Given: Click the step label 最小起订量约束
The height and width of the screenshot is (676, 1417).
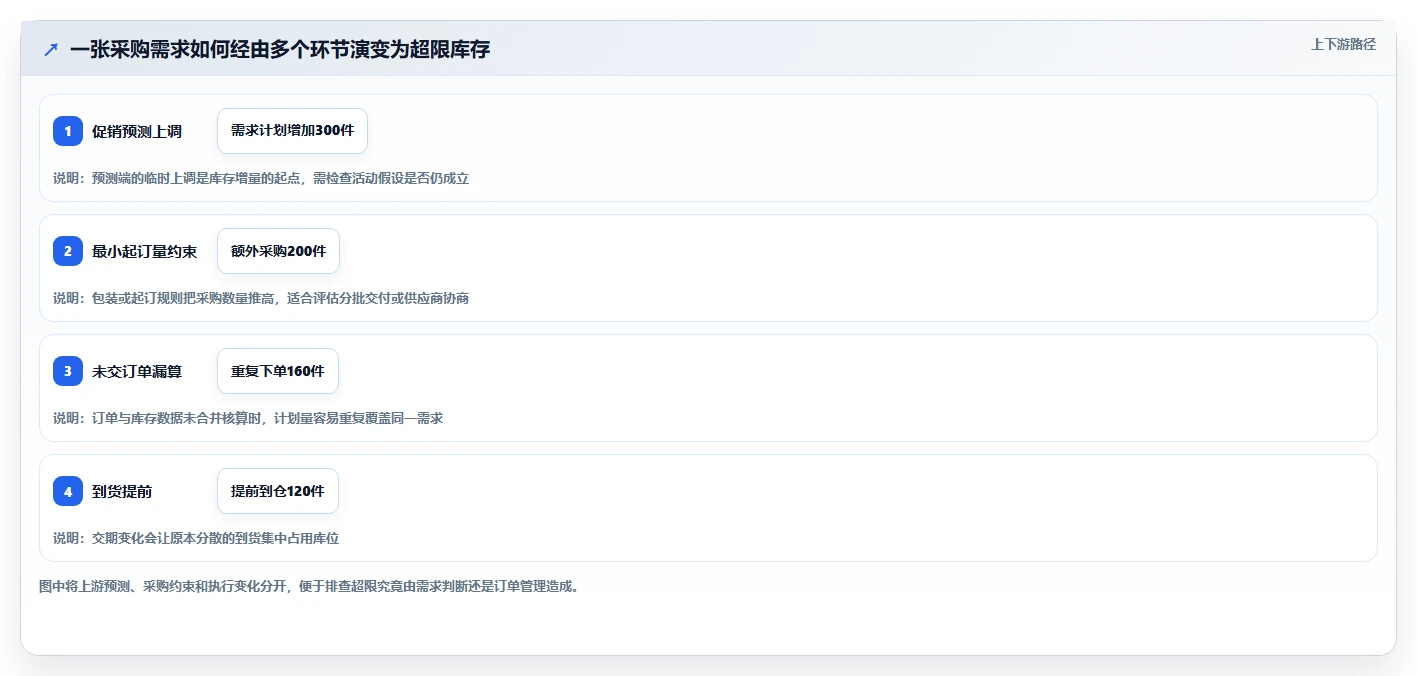Looking at the screenshot, I should click(x=144, y=251).
